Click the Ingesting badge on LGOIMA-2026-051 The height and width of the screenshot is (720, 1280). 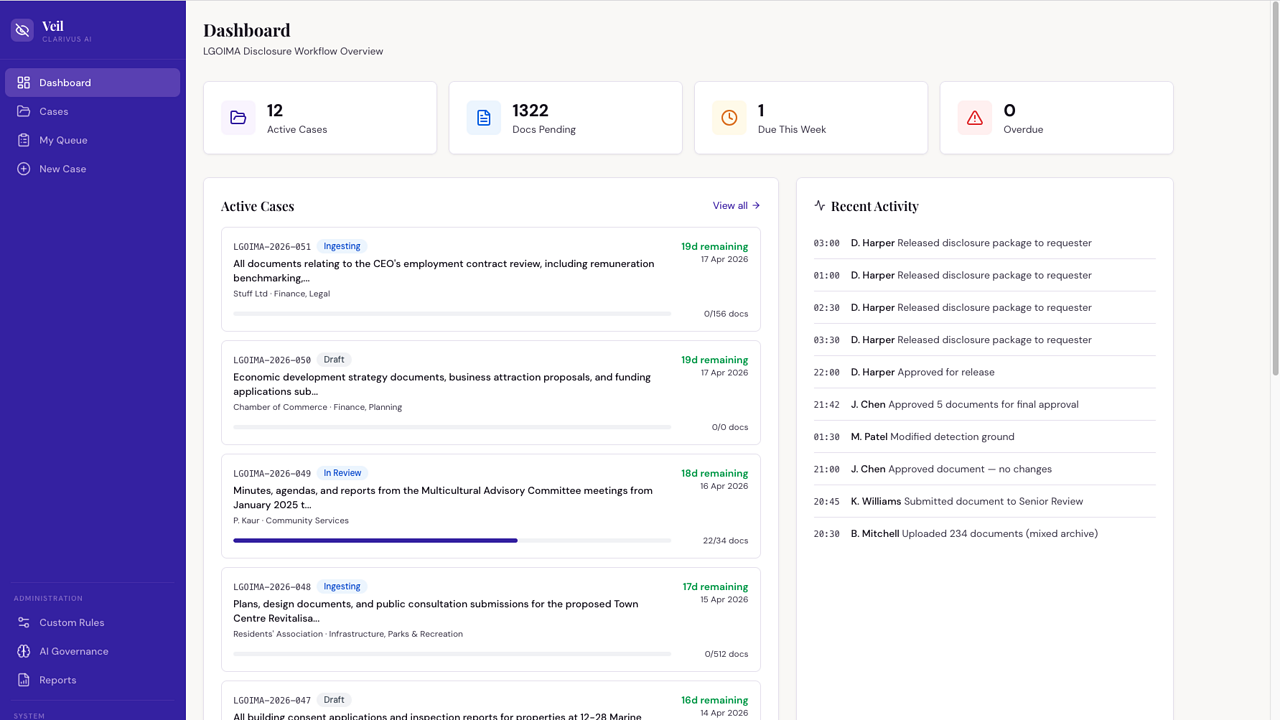pos(342,246)
